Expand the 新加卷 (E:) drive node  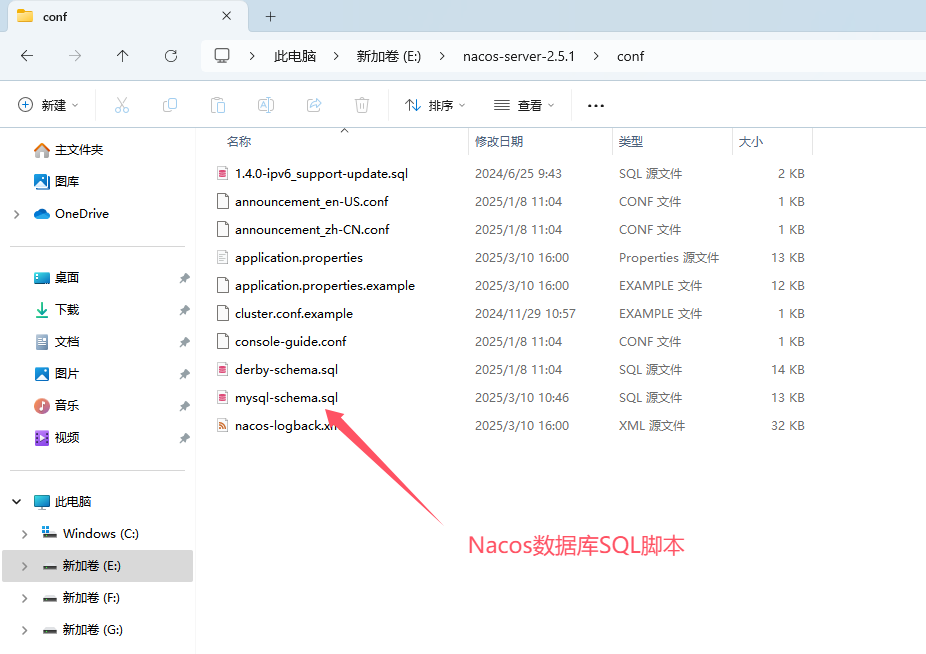[x=24, y=566]
